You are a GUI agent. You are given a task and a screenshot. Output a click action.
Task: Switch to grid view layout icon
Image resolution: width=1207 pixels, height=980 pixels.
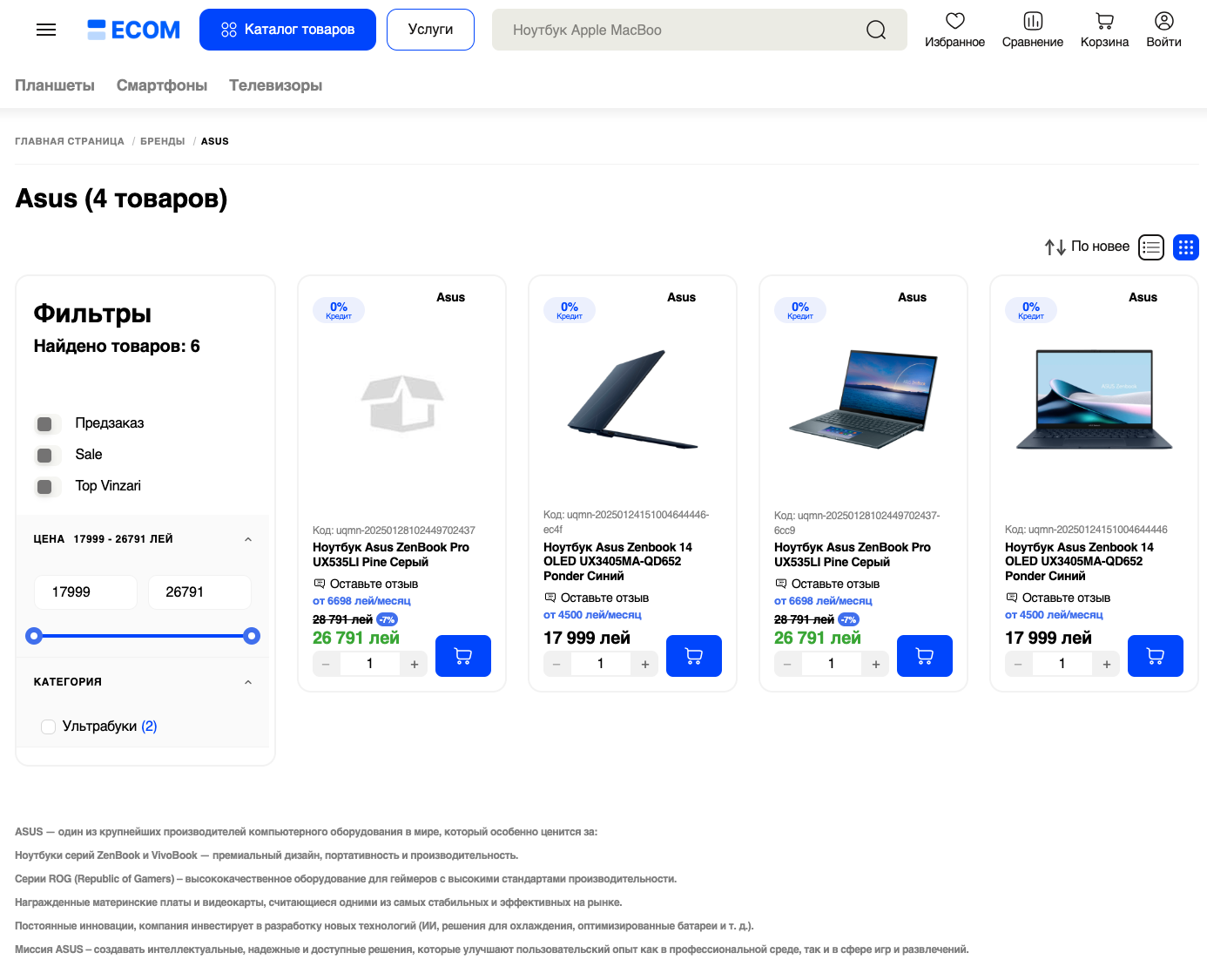coord(1185,247)
